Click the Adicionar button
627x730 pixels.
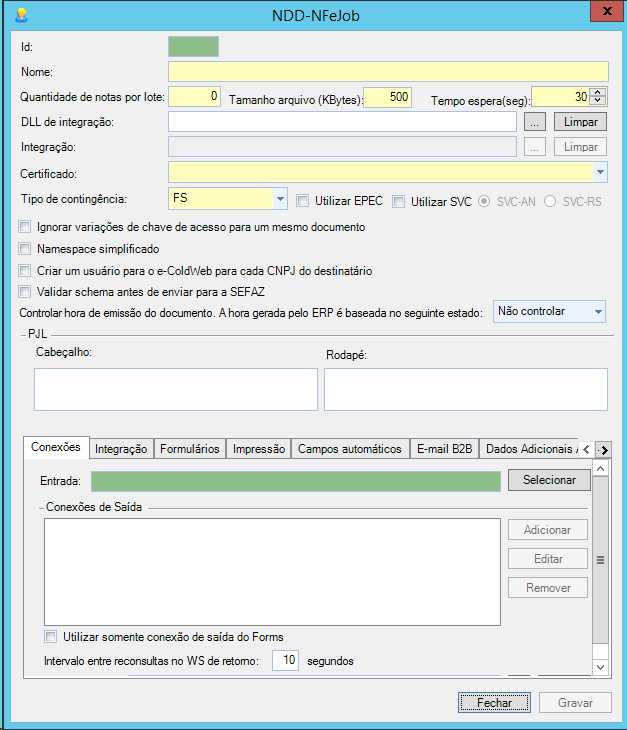(x=547, y=530)
